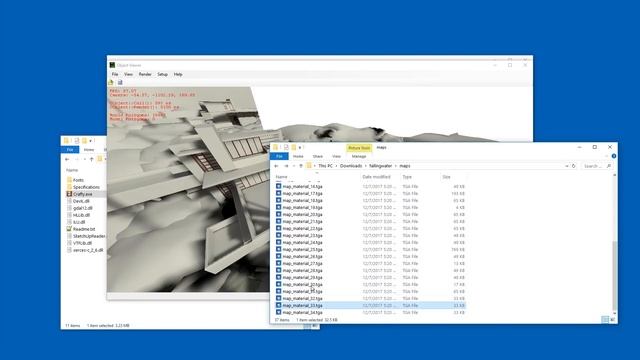The height and width of the screenshot is (360, 640).
Task: Go up one folder in maps Explorer window
Action: [301, 166]
